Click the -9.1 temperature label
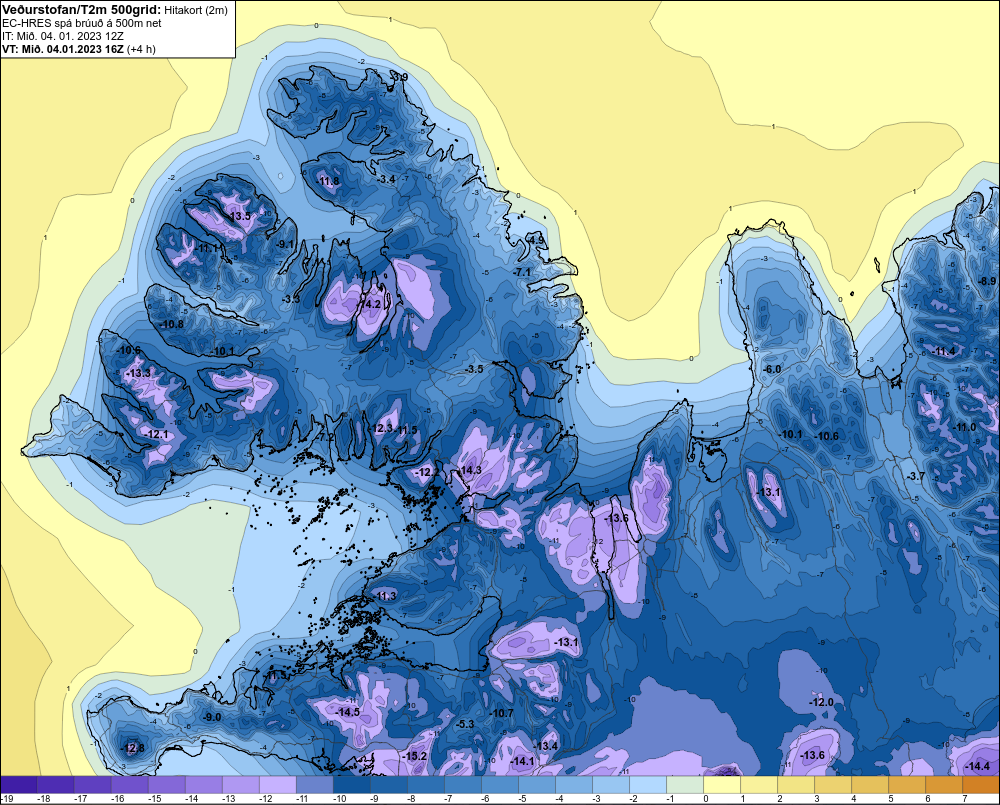Viewport: 1000px width, 805px height. (x=284, y=244)
